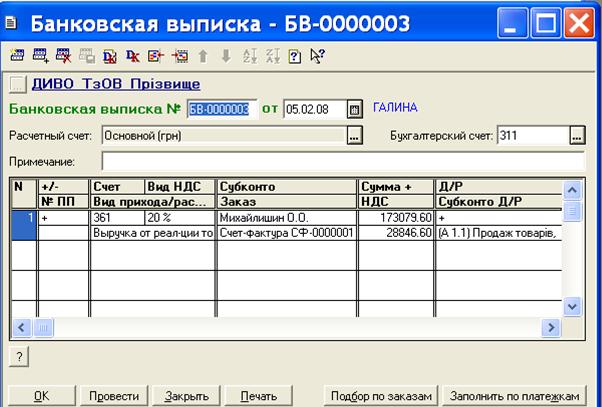Click the Выручка от реал-ции cell
The width and height of the screenshot is (602, 407).
[x=153, y=233]
